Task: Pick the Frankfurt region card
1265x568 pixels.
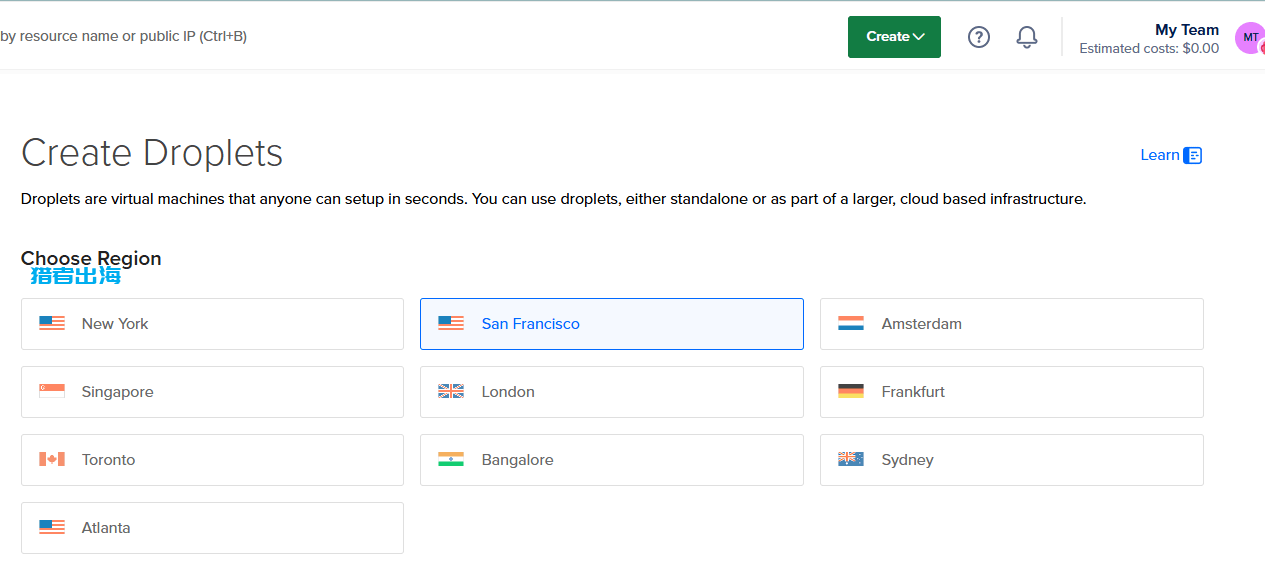Action: pos(1012,392)
